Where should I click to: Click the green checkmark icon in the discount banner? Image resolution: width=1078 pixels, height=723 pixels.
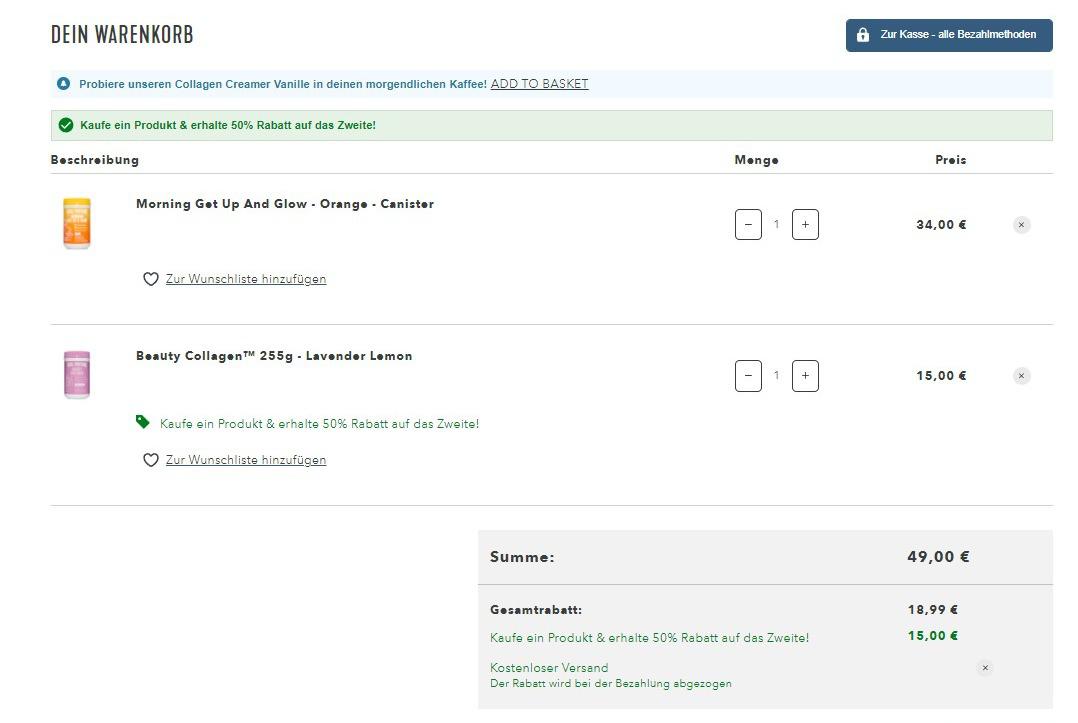coord(66,125)
